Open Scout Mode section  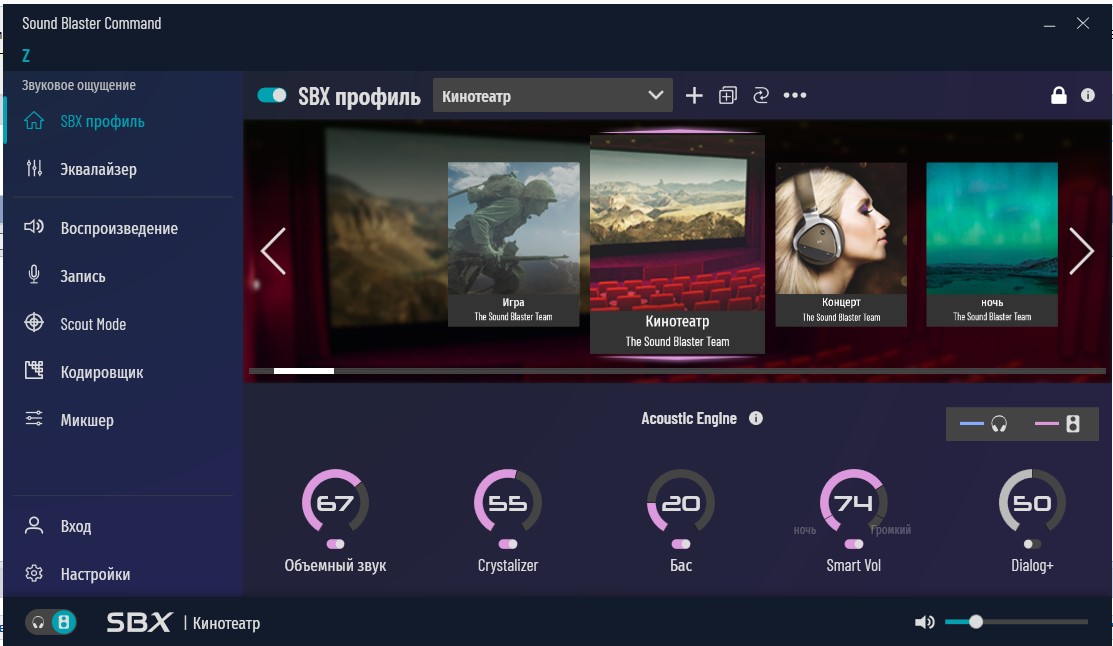tap(93, 324)
